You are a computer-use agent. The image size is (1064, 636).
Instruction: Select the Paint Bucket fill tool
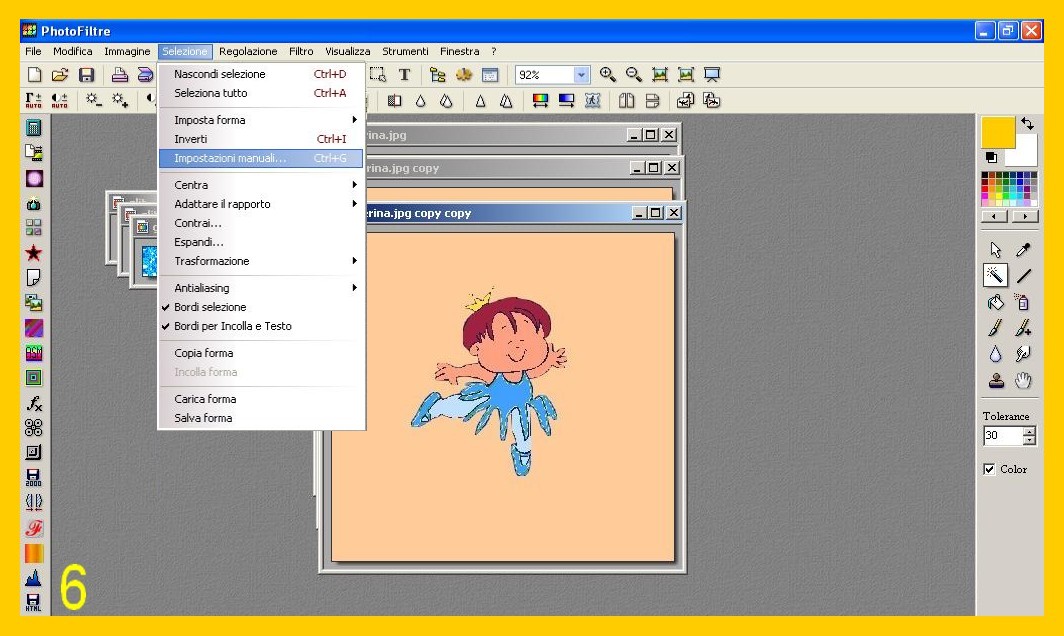click(x=995, y=302)
